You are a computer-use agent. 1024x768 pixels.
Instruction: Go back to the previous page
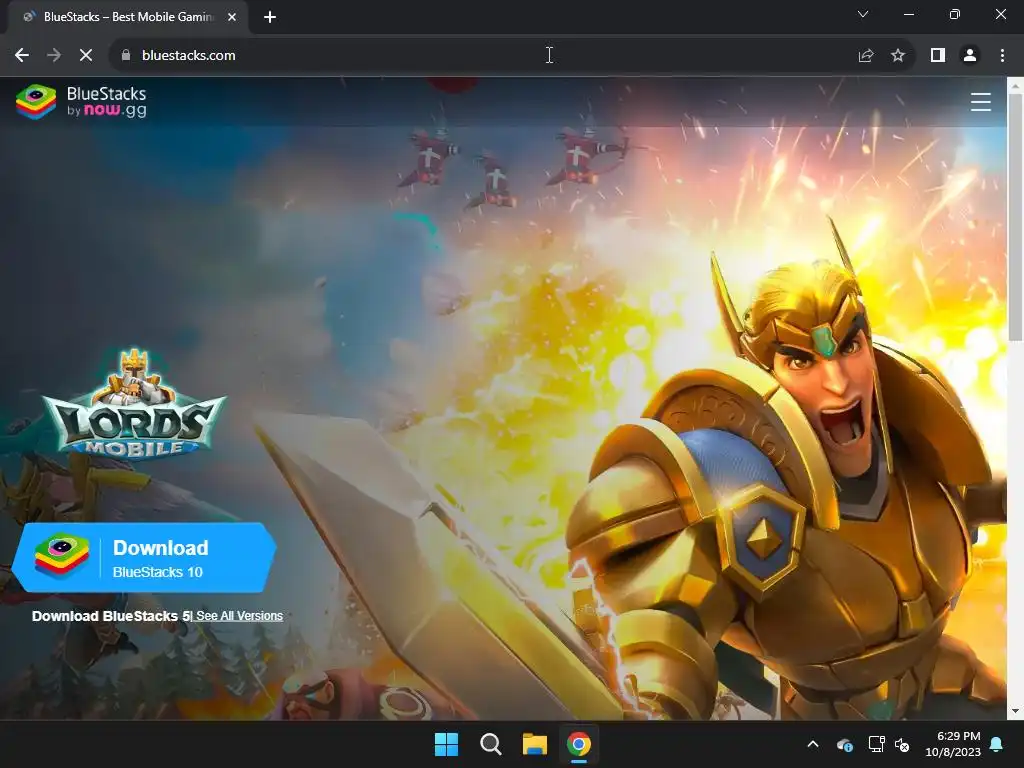pos(22,56)
